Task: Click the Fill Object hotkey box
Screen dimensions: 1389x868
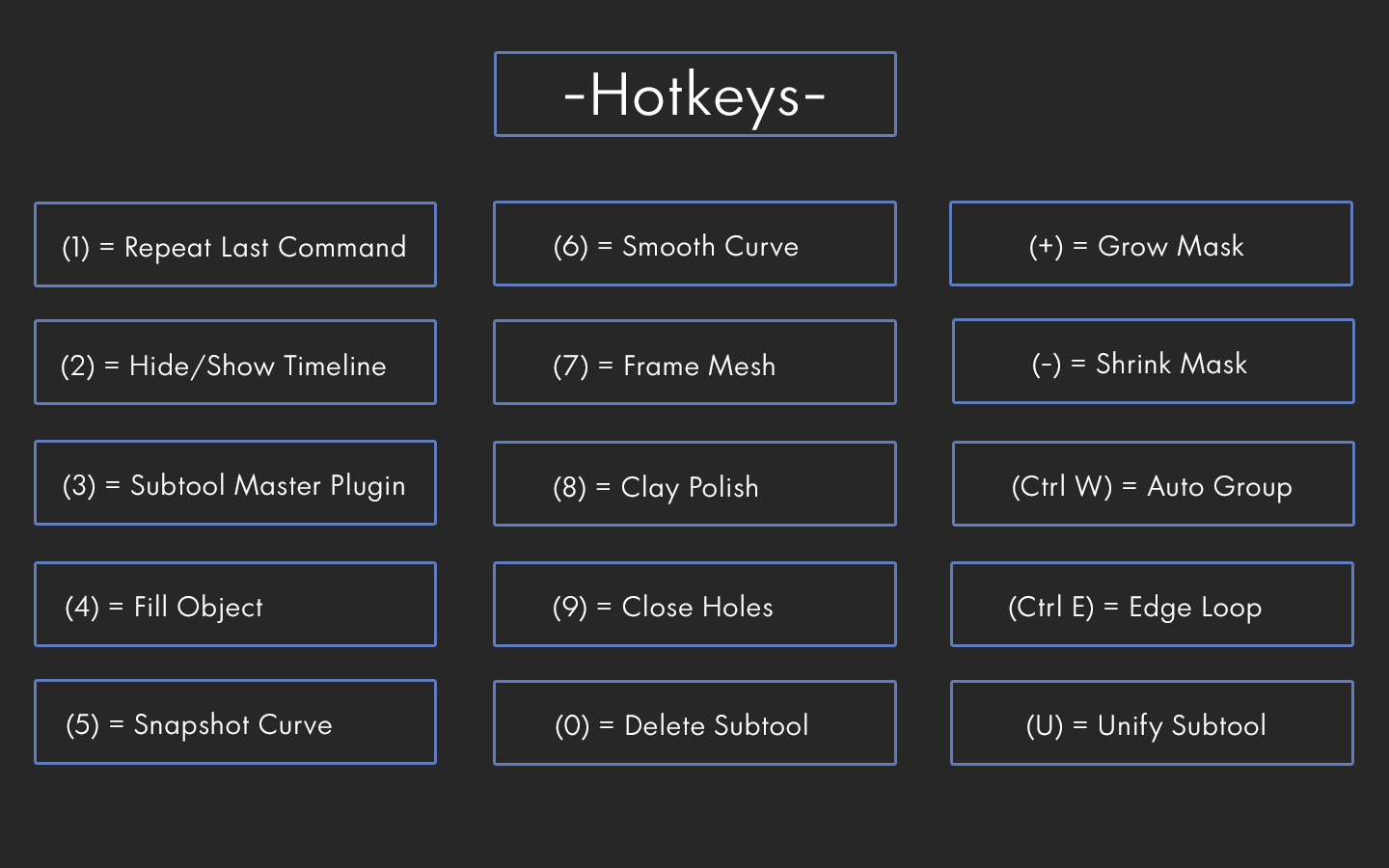Action: 235,604
